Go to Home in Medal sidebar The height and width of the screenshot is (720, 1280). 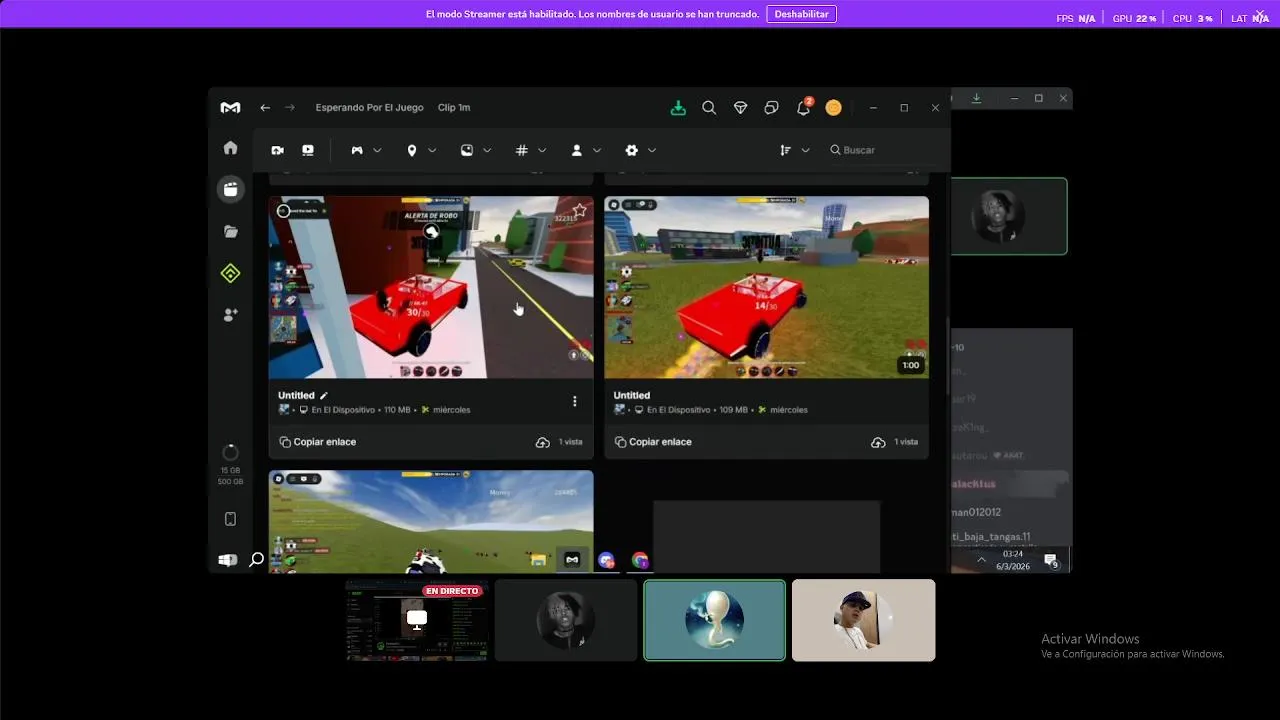tap(230, 148)
